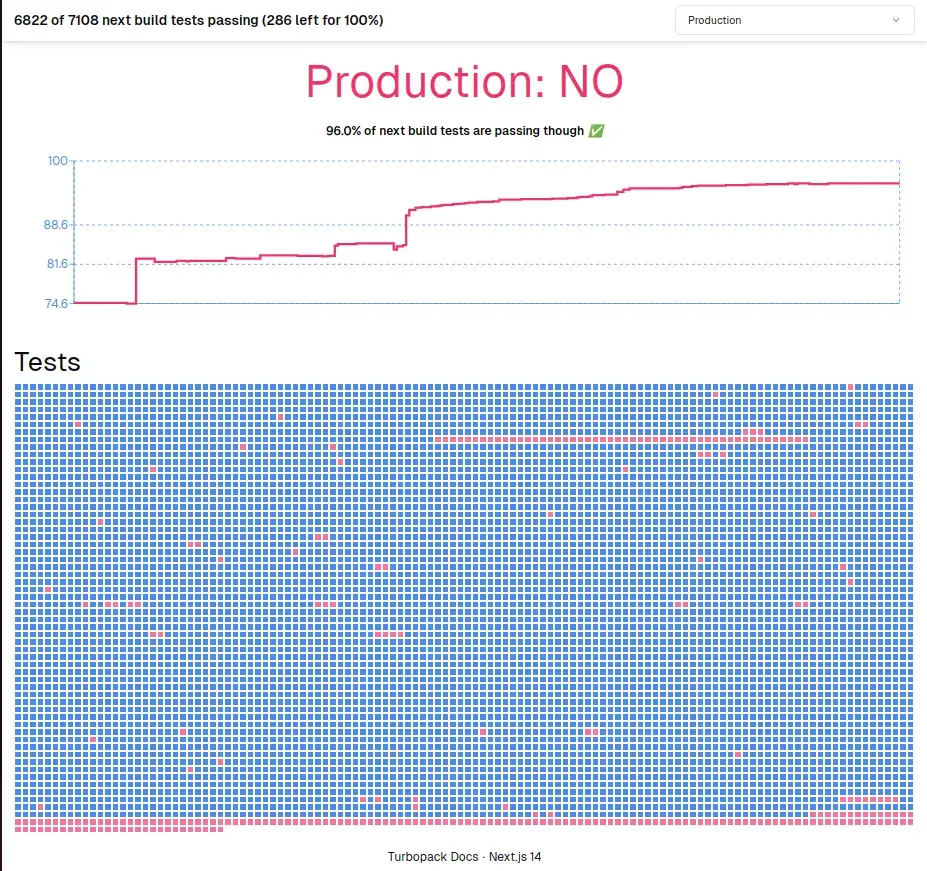Click the top-right corner square of tests grid
Screen dimensions: 927x871
coord(909,387)
